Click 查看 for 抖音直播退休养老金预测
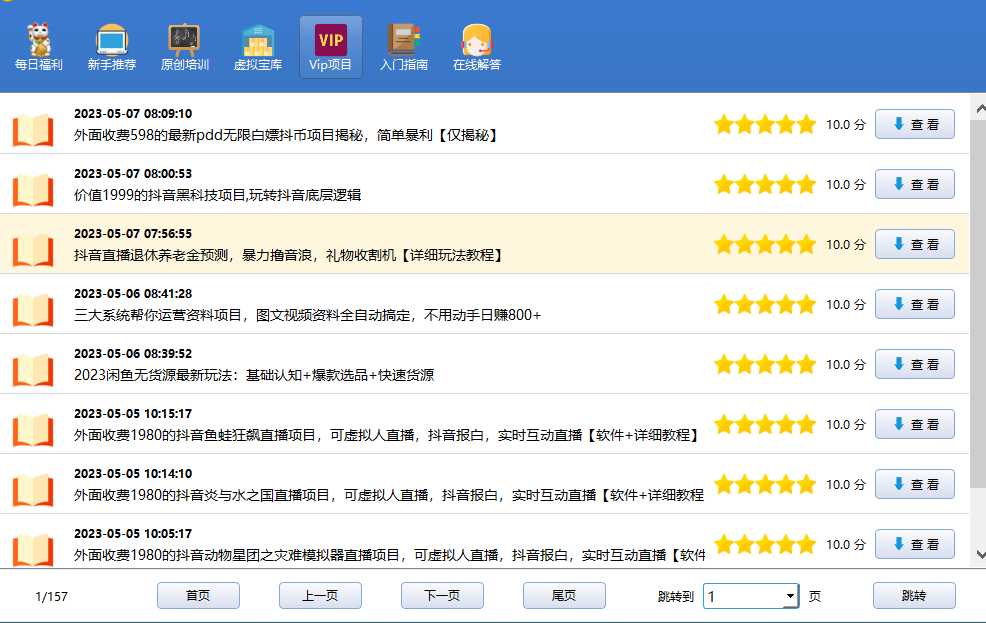This screenshot has width=986, height=623. pos(915,245)
